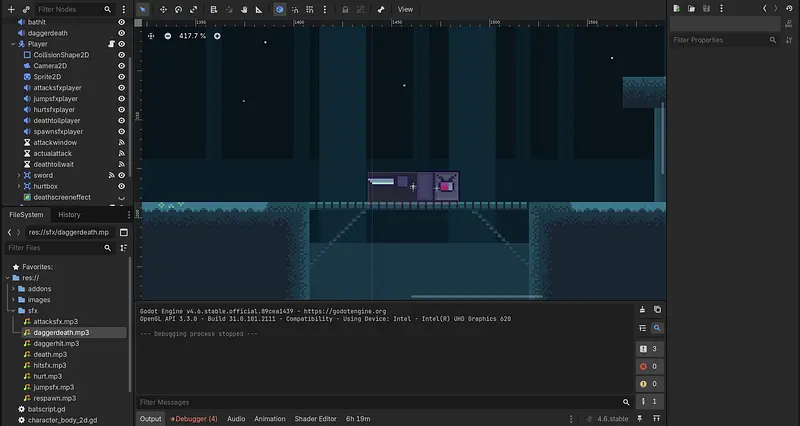Hide the Camera2D node
This screenshot has height=426, width=800.
point(122,66)
